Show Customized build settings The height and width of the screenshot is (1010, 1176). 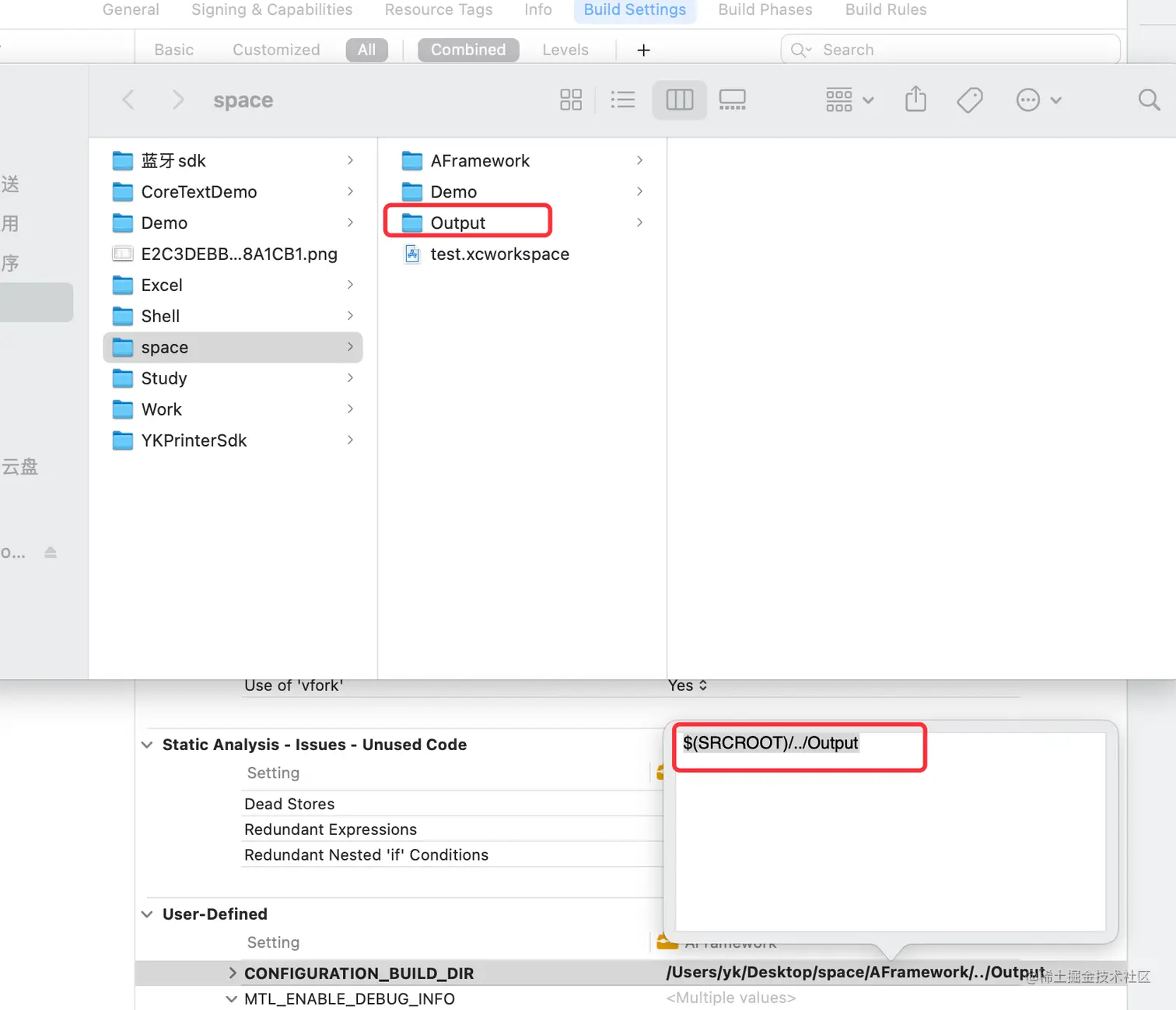tap(276, 50)
